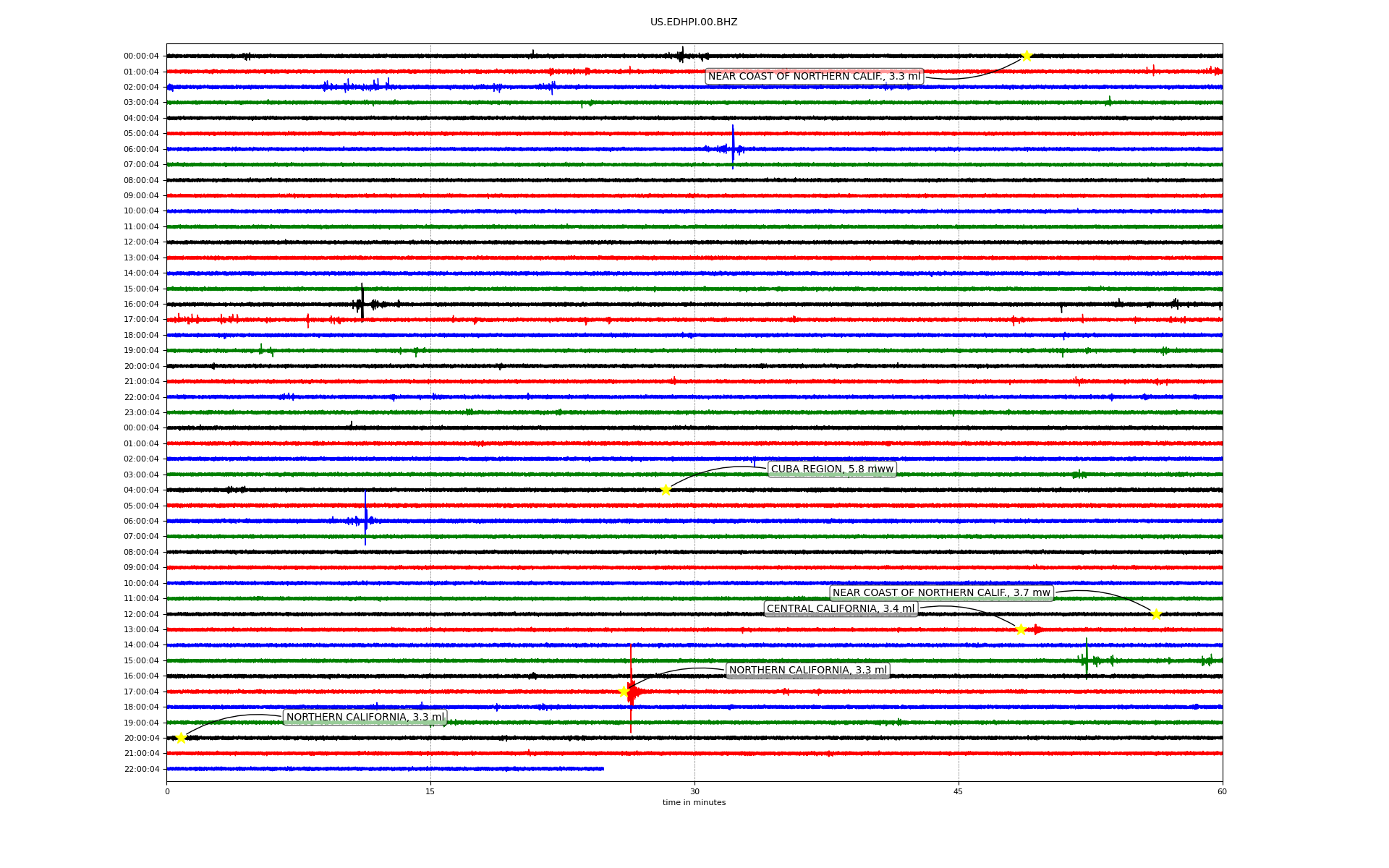Click the 22:00:04 label at bottom
Viewport: 1389px width, 868px height.
pyautogui.click(x=141, y=769)
